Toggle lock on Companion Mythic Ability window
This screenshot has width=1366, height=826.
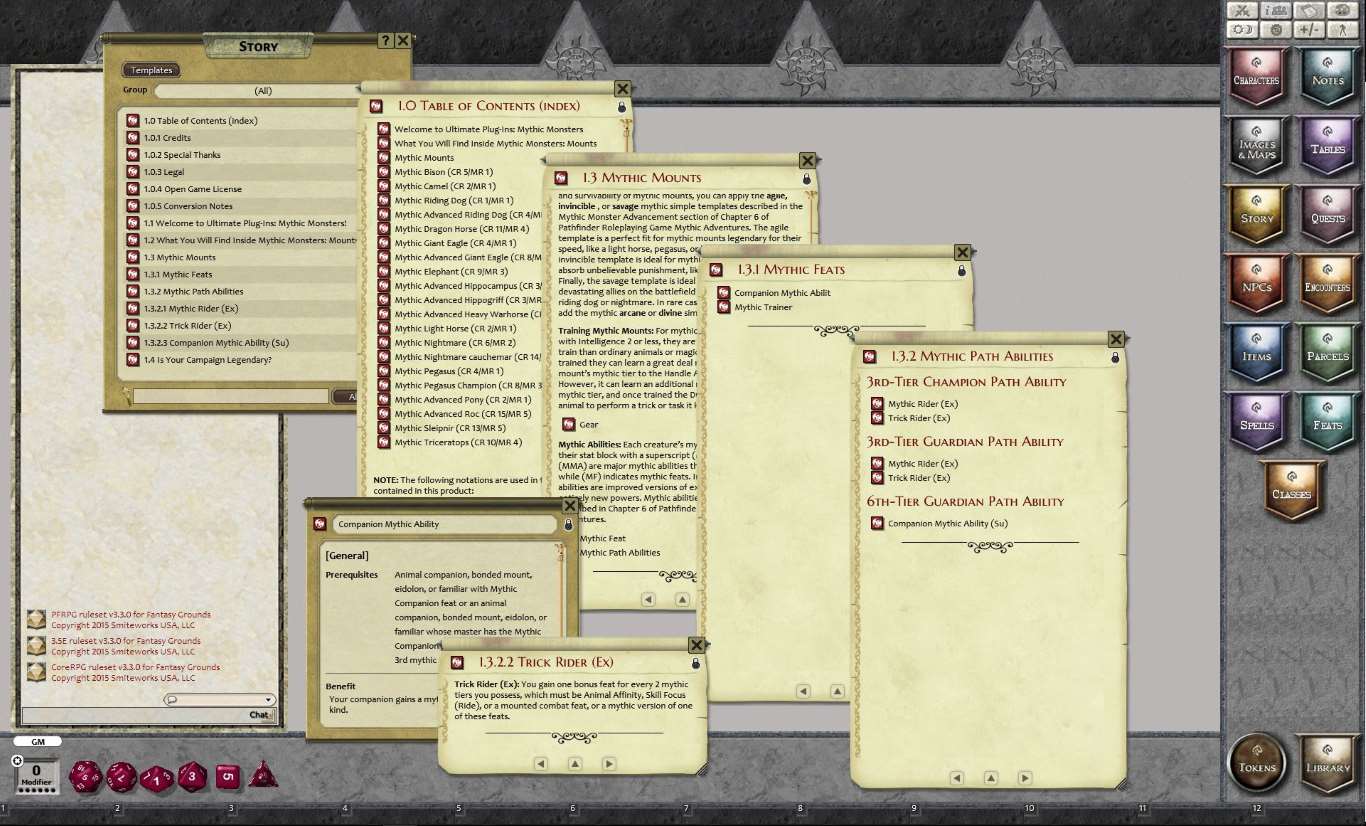coord(568,524)
